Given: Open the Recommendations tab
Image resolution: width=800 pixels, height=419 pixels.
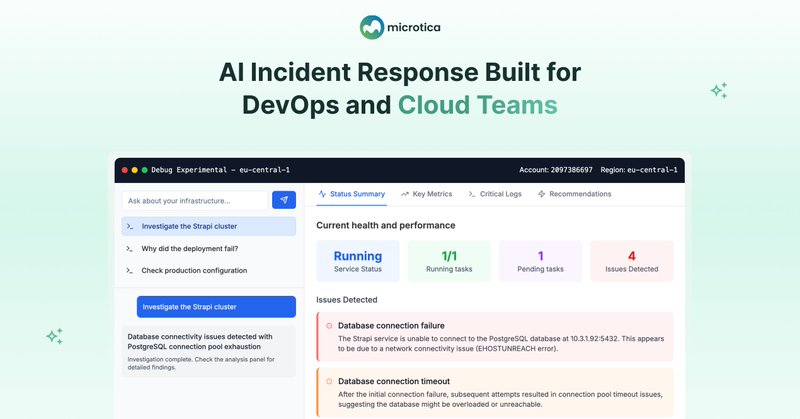Looking at the screenshot, I should tap(574, 194).
